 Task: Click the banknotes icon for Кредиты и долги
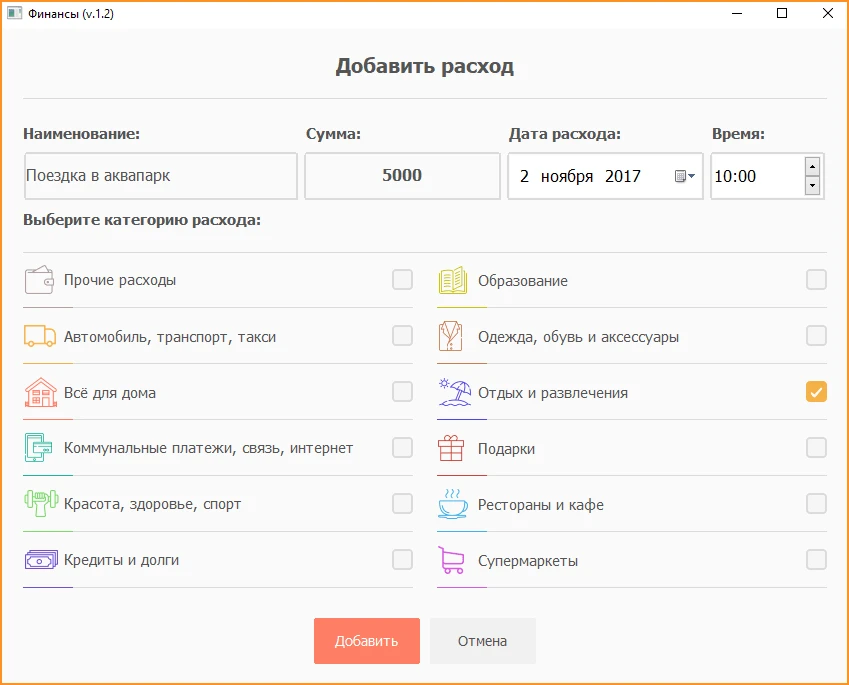click(x=39, y=560)
